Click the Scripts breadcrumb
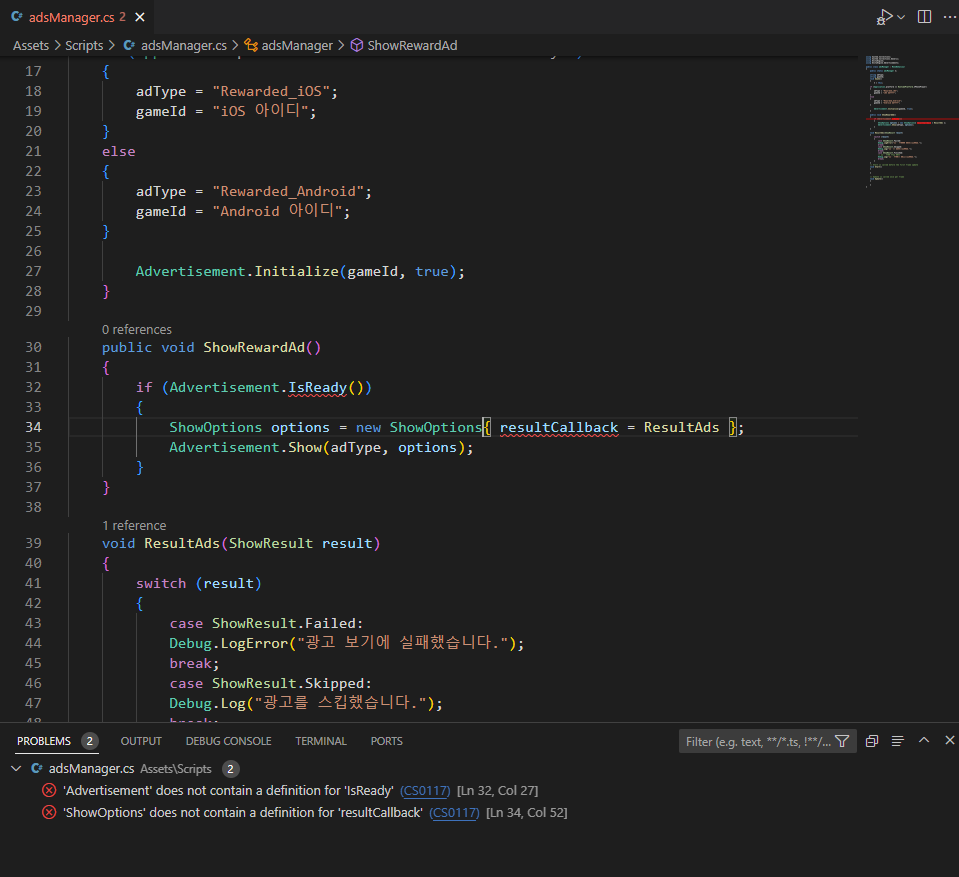Viewport: 959px width, 877px height. [84, 46]
